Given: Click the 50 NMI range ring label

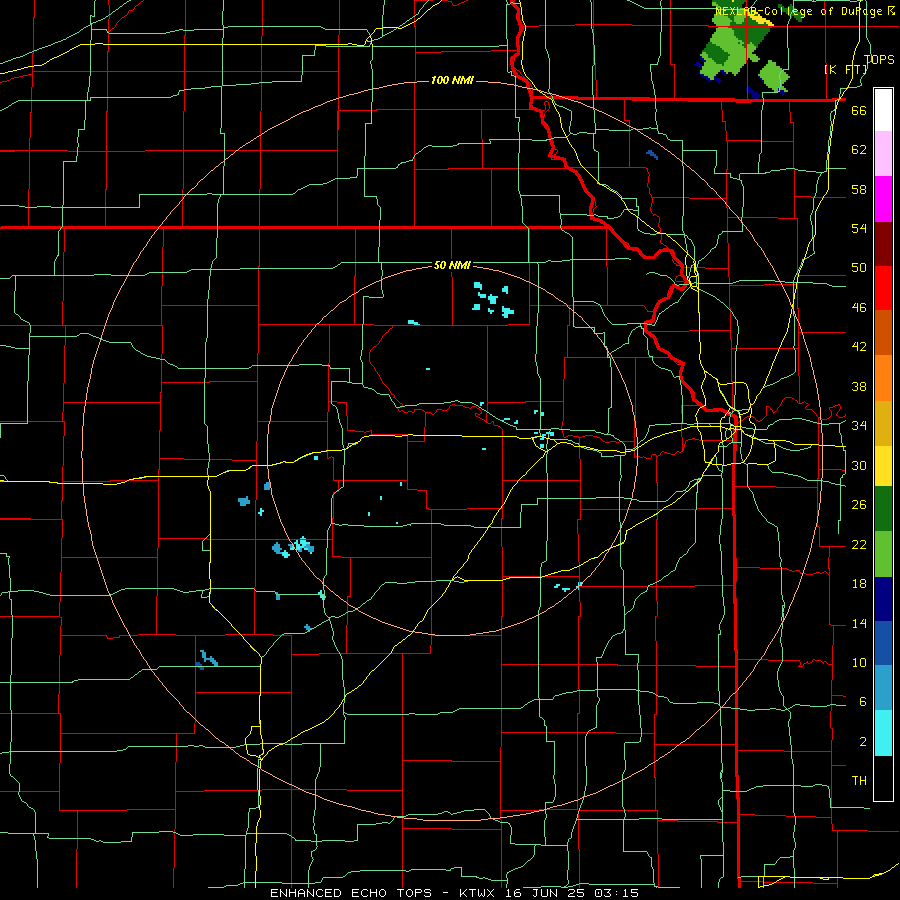Looking at the screenshot, I should [x=452, y=265].
